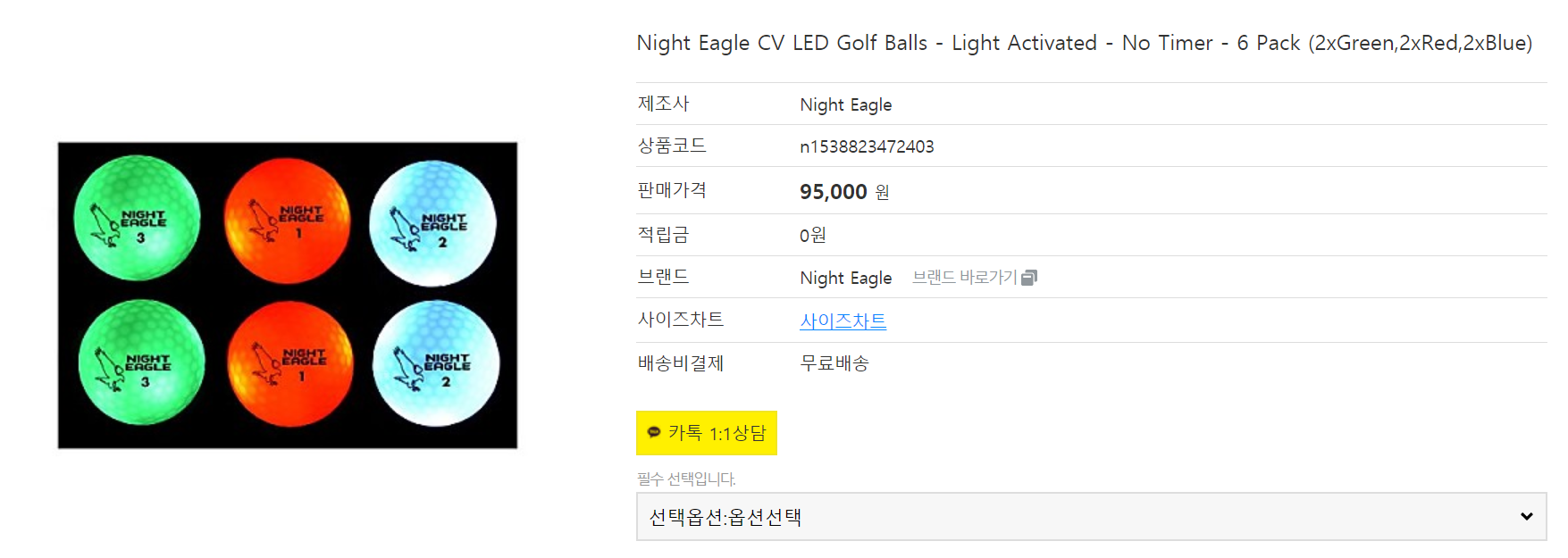1568x558 pixels.
Task: Click the KakaoTalk chat bubble icon
Action: pos(654,432)
